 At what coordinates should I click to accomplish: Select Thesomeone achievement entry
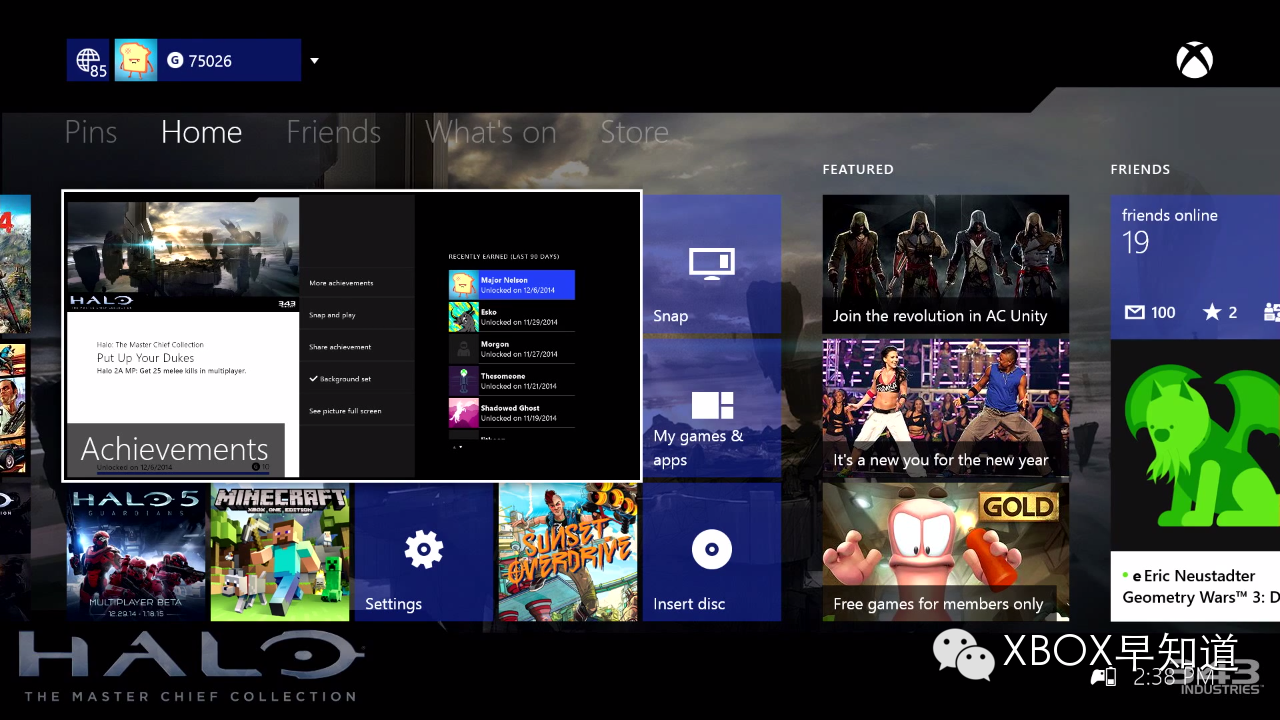[512, 381]
